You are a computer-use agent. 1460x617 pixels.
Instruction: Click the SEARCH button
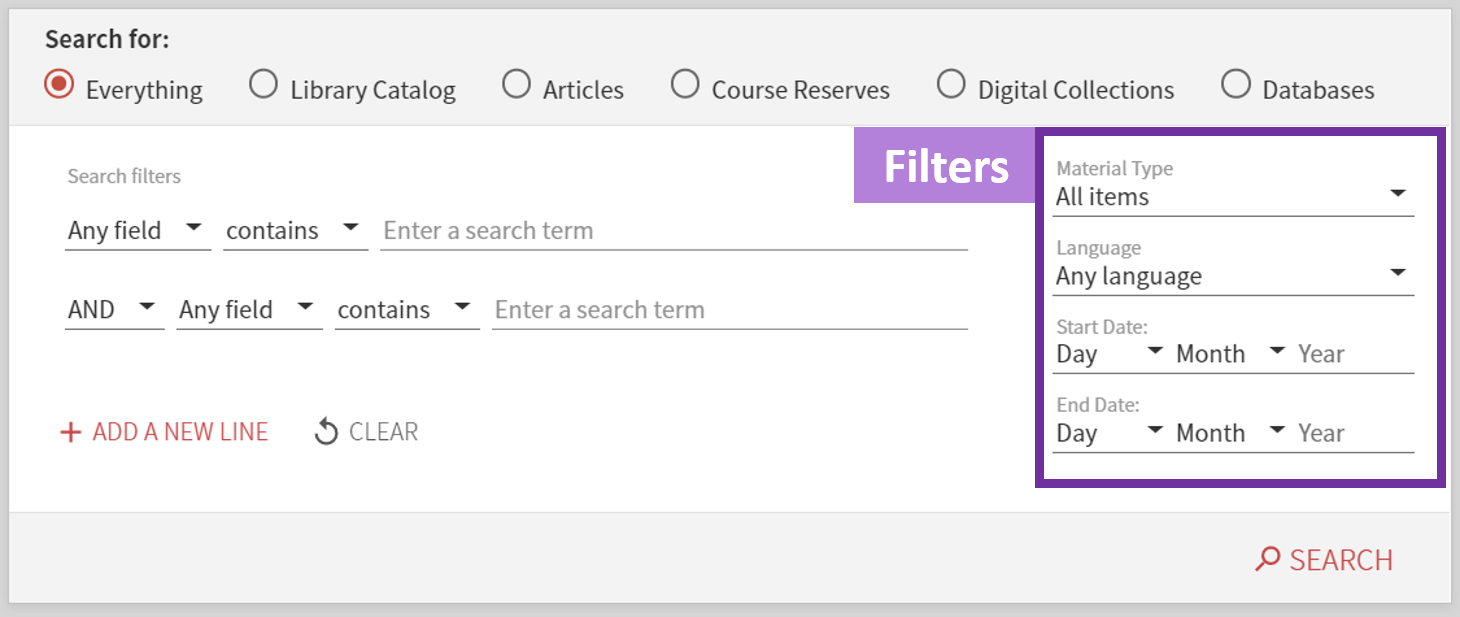tap(1324, 559)
